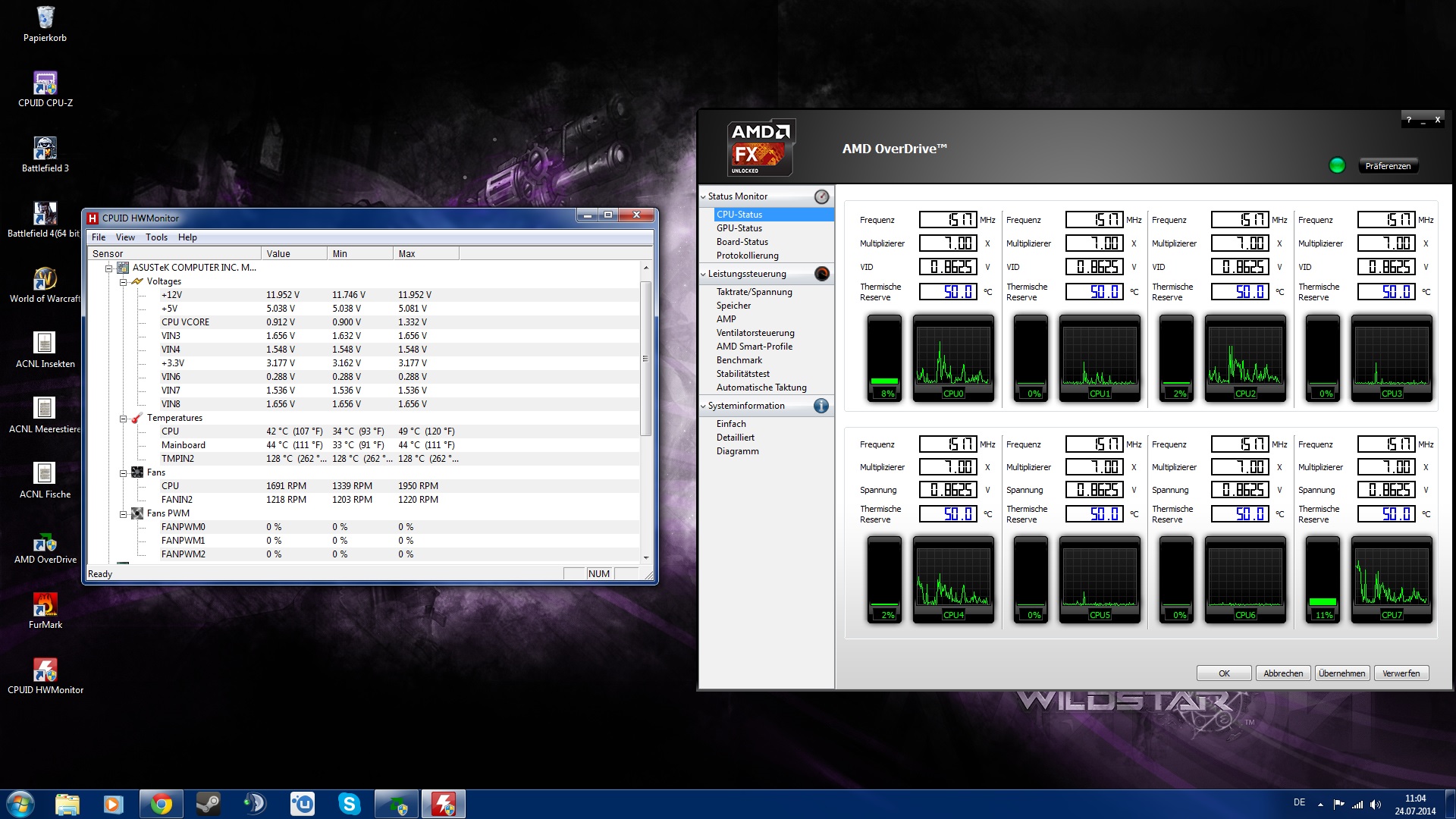
Task: Click the Systeminformation info icon
Action: pos(821,406)
